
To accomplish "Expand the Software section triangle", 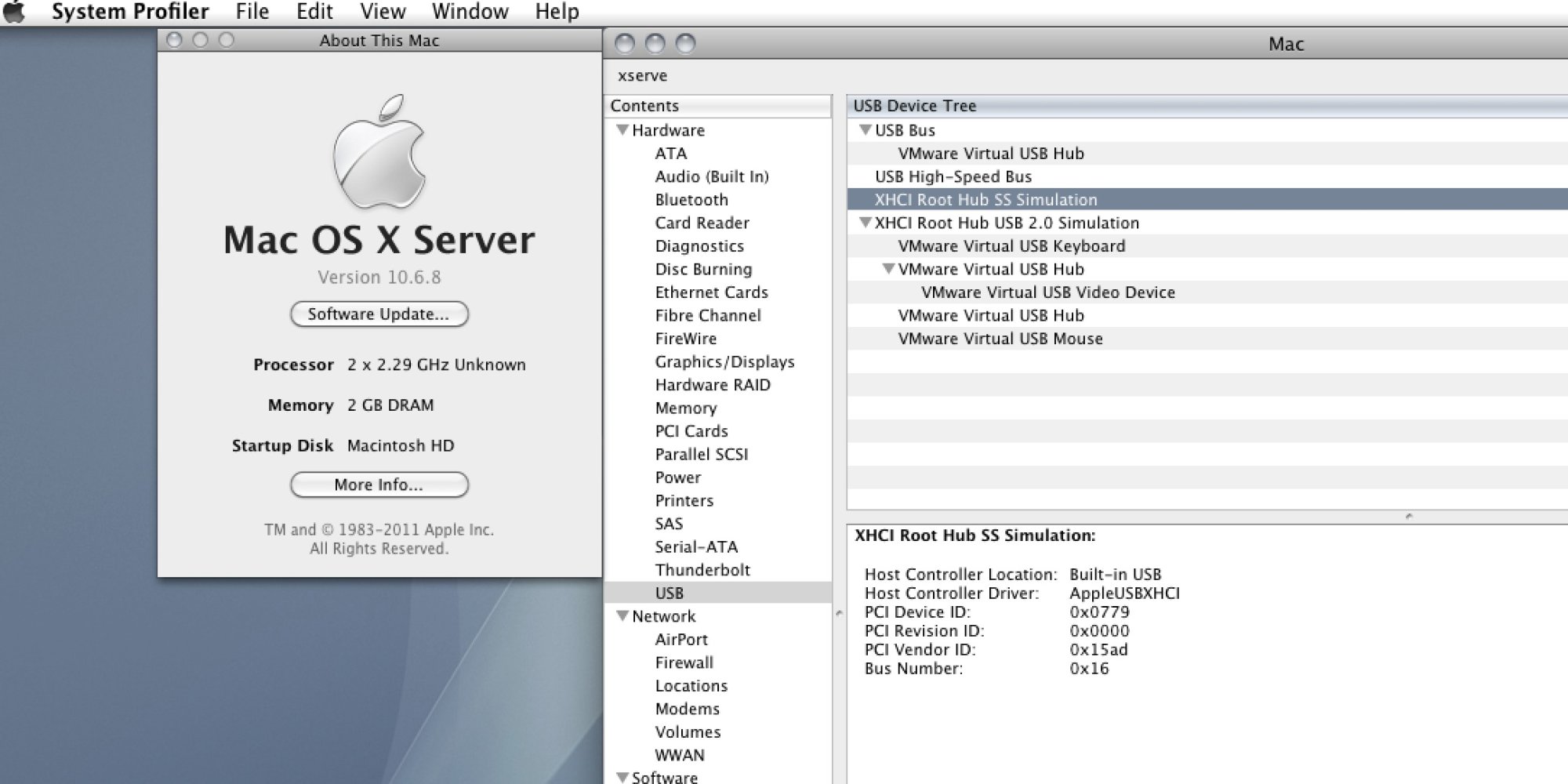I will [622, 777].
